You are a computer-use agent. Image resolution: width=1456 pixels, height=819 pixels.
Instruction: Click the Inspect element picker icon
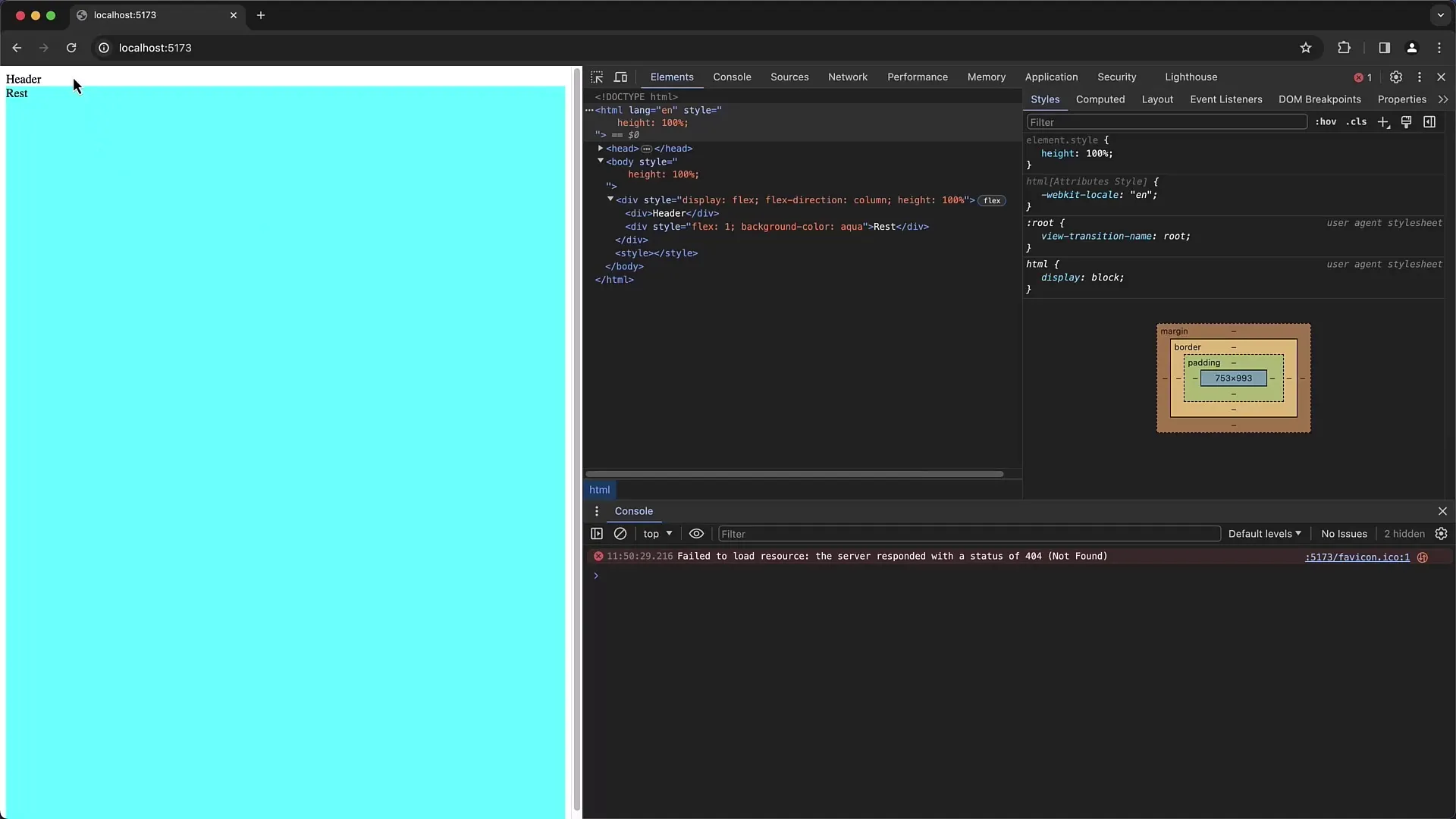tap(597, 76)
